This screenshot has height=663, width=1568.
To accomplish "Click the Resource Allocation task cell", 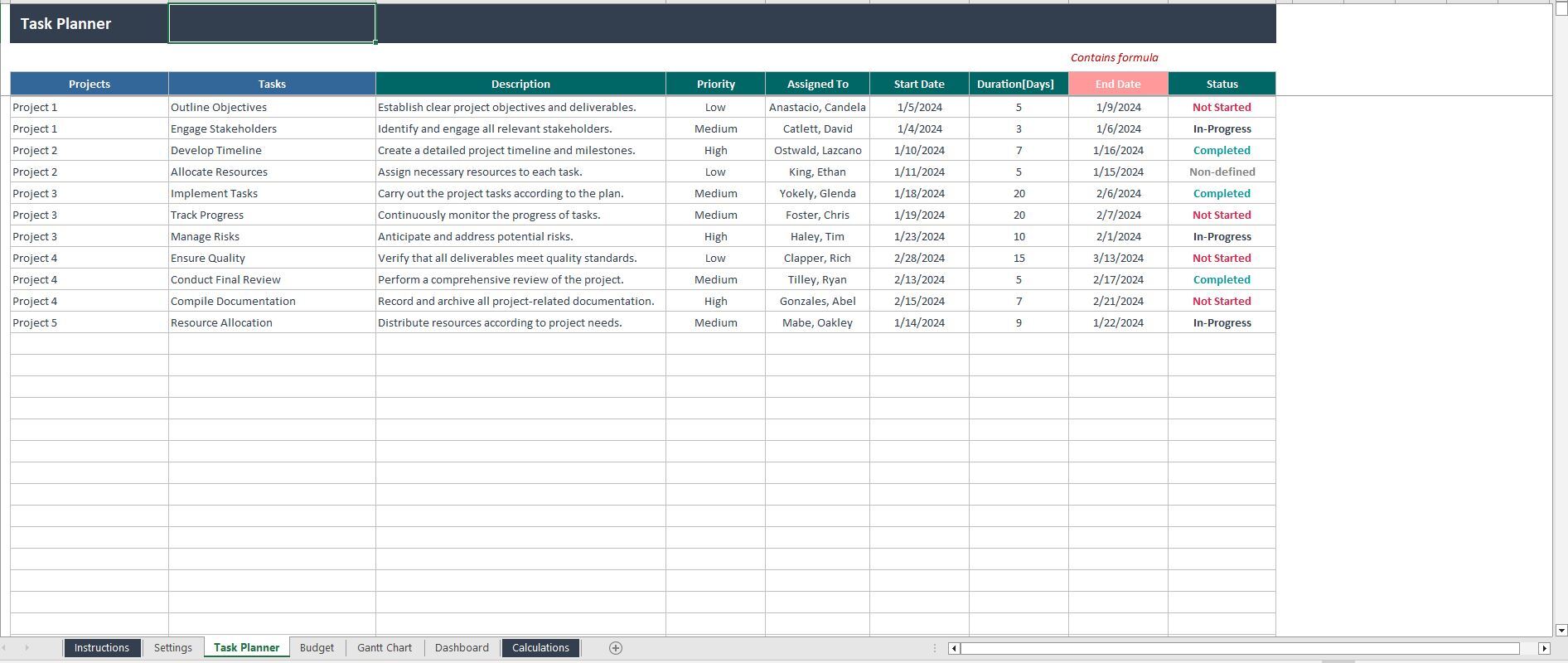I will [x=272, y=322].
